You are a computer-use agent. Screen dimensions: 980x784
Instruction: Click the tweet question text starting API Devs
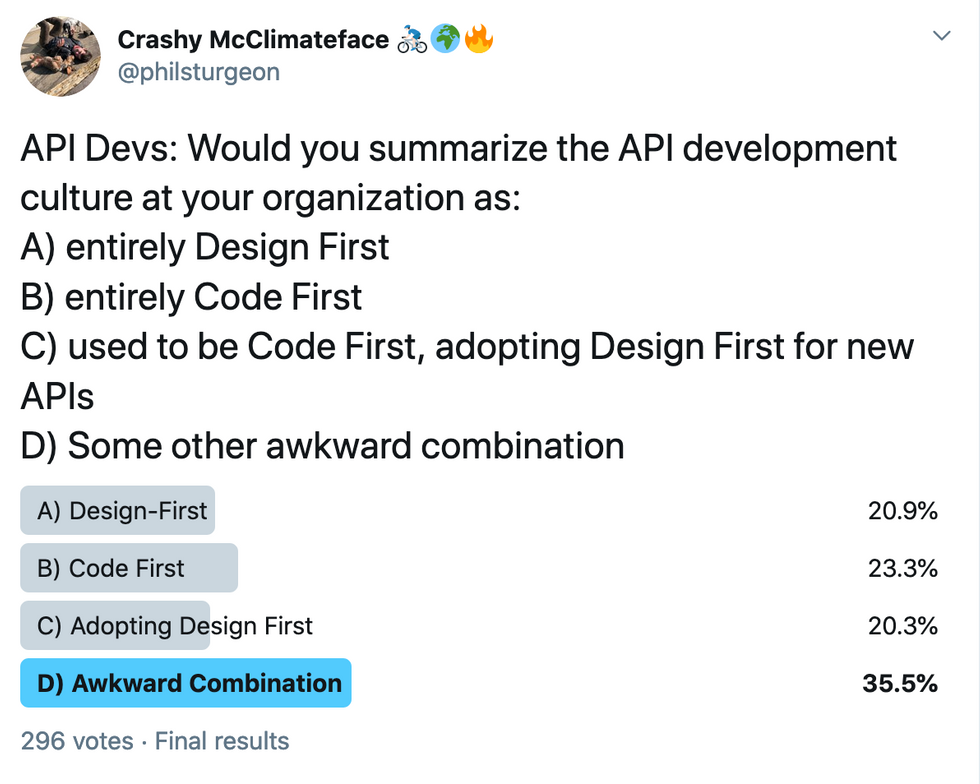[x=458, y=173]
